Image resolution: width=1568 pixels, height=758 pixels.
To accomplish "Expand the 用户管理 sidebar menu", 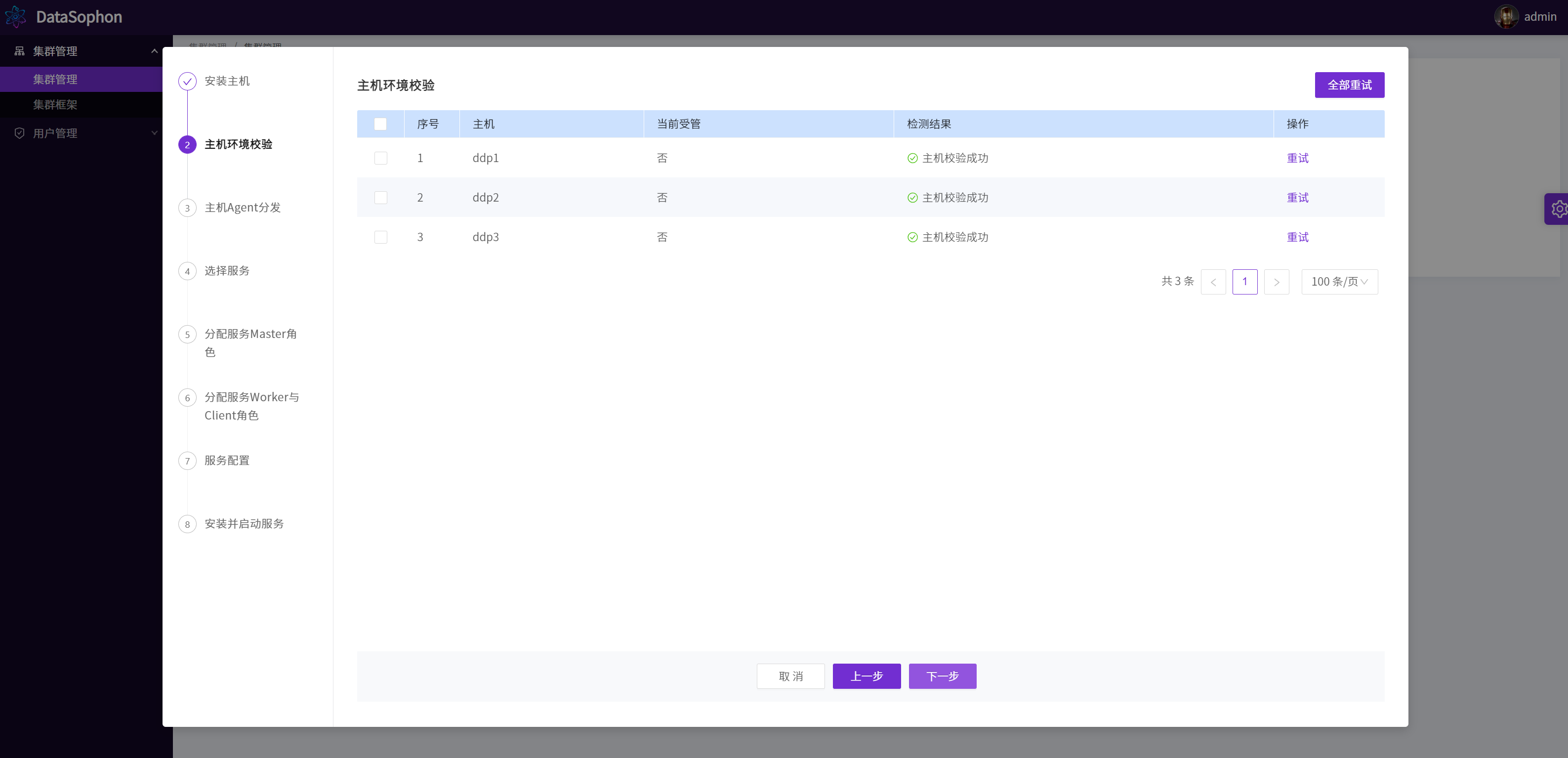I will click(x=154, y=133).
